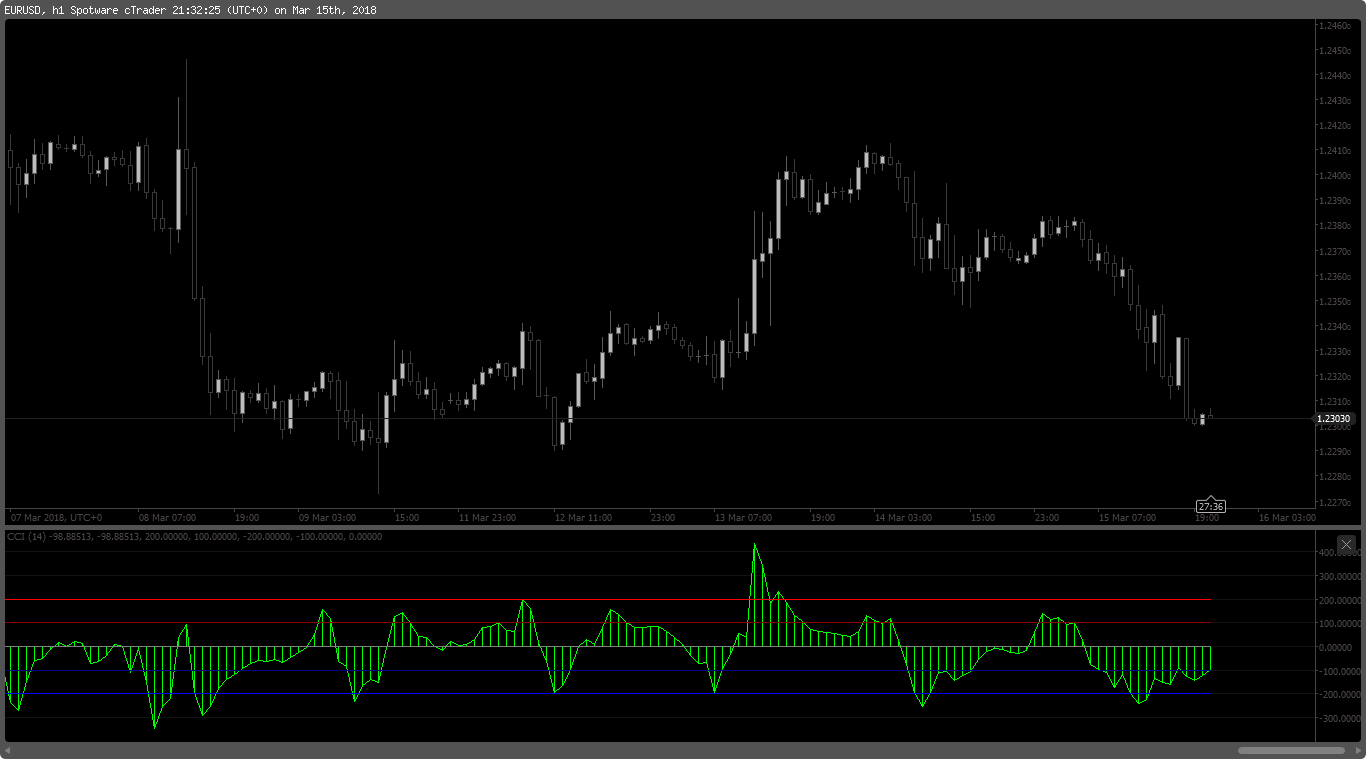
Task: Click the 1.2330 price axis label
Action: [1335, 352]
